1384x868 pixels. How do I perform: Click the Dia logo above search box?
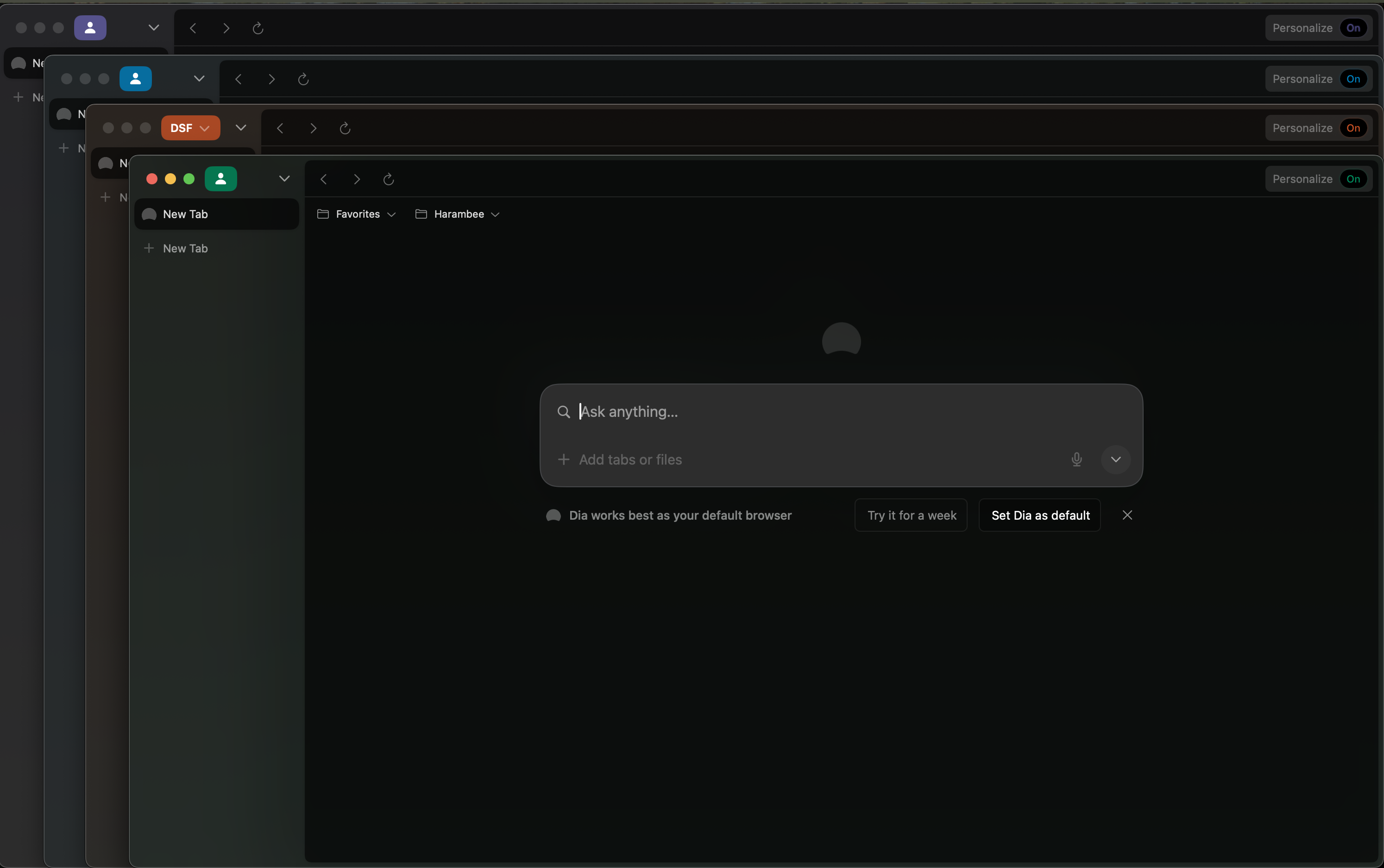[841, 339]
